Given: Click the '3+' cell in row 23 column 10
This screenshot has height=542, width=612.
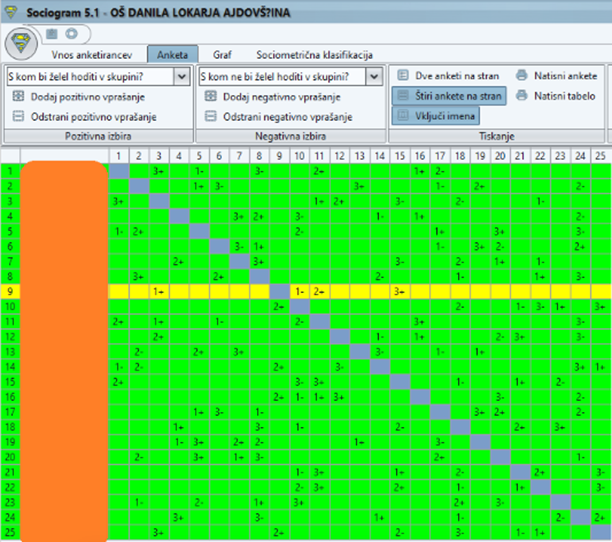Looking at the screenshot, I should pyautogui.click(x=299, y=502).
